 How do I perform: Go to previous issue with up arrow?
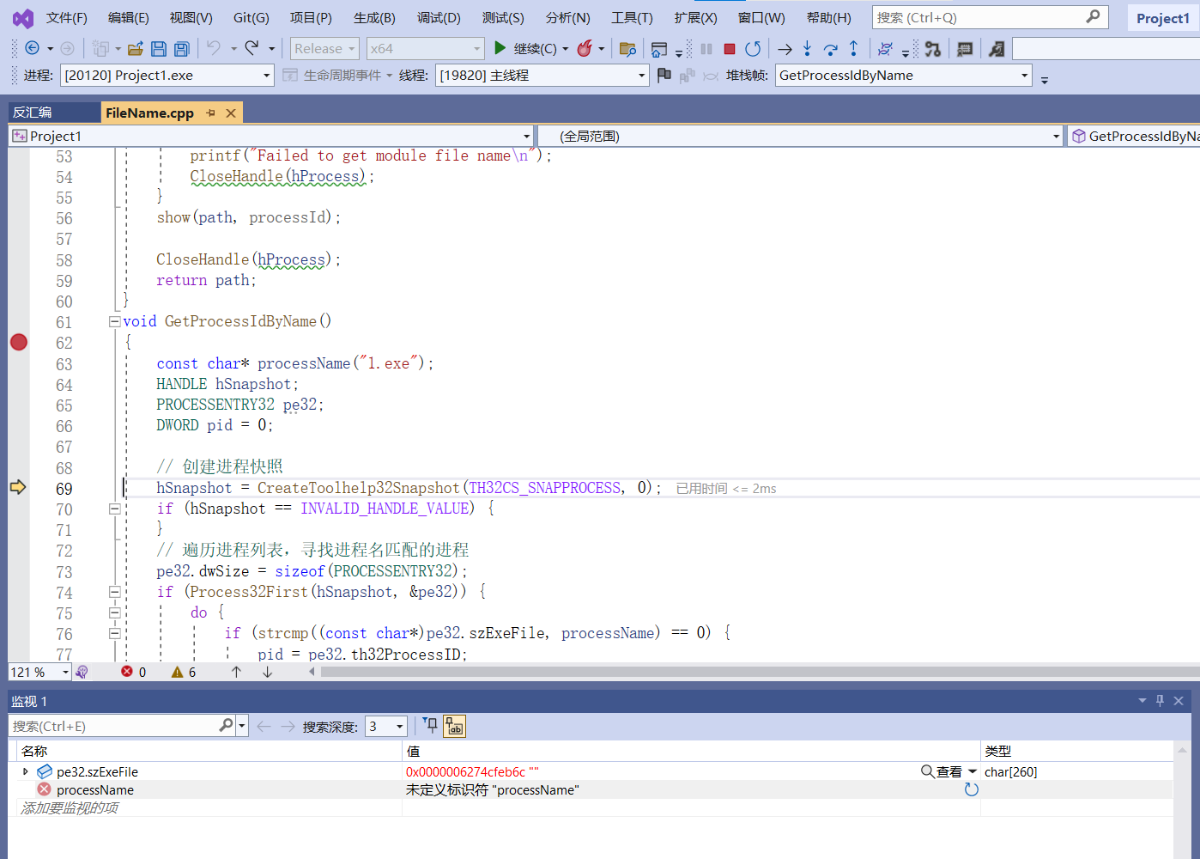click(236, 672)
